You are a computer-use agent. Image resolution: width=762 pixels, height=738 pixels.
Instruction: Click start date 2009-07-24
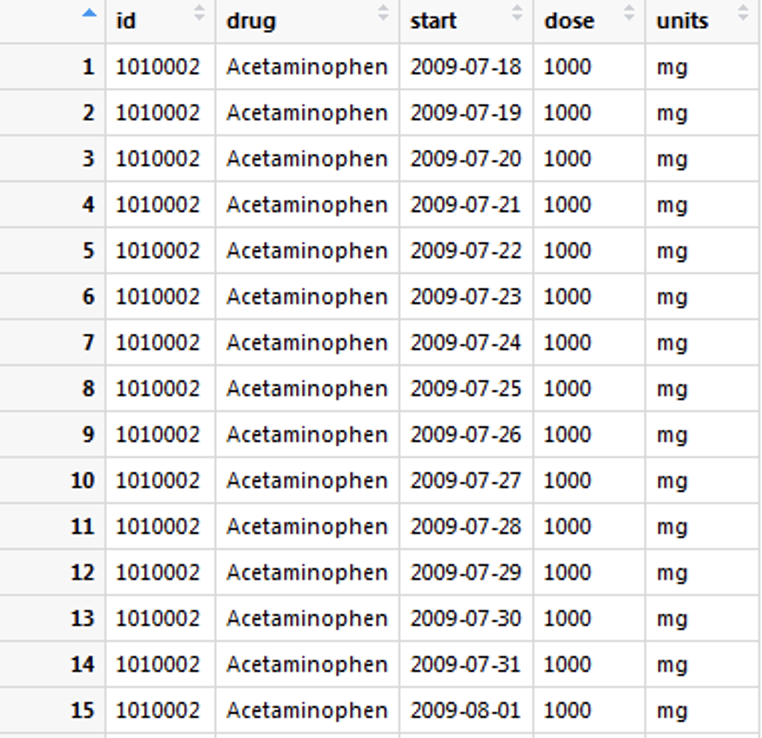[x=466, y=343]
